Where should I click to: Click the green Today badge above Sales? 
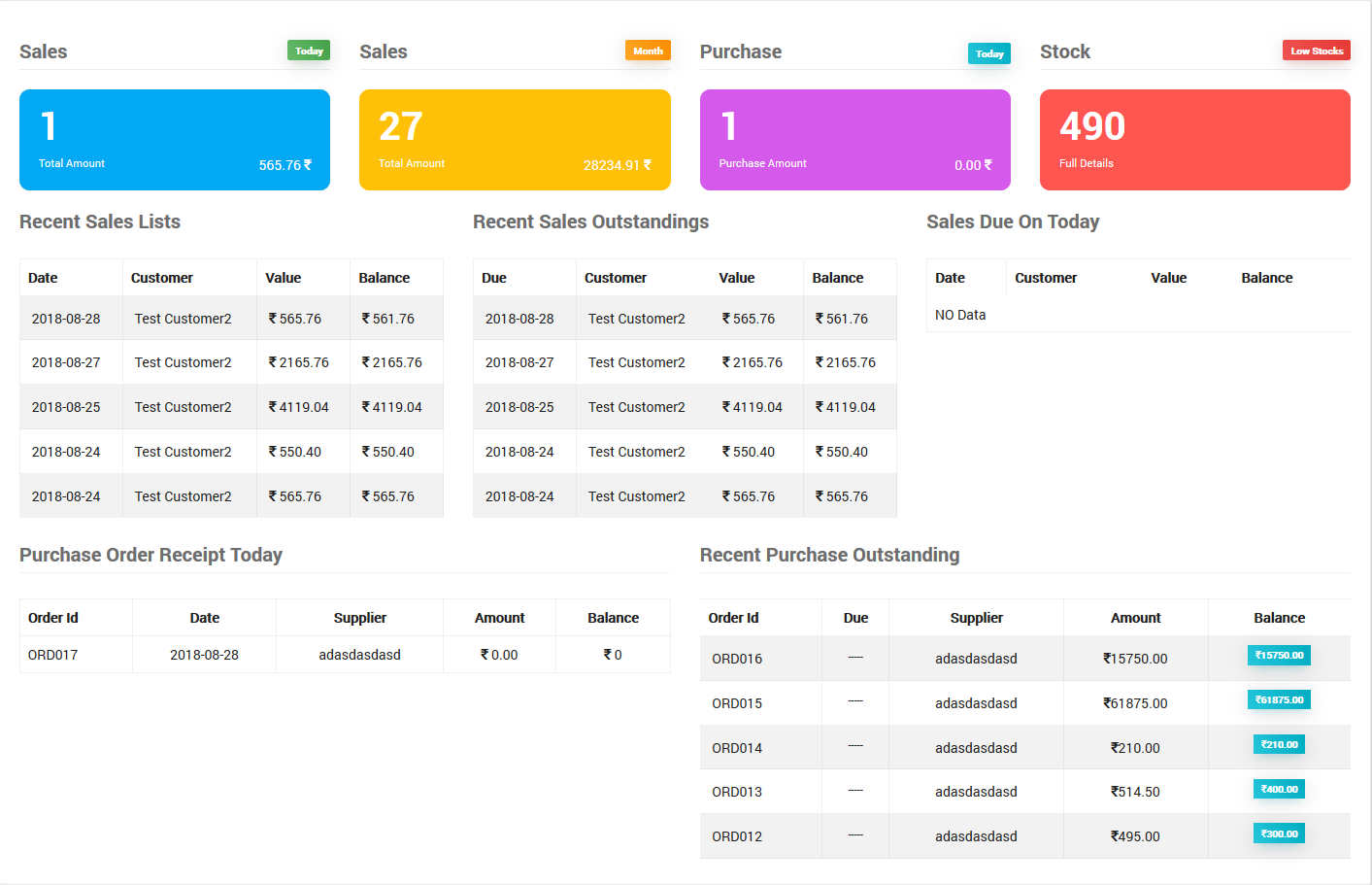(308, 50)
